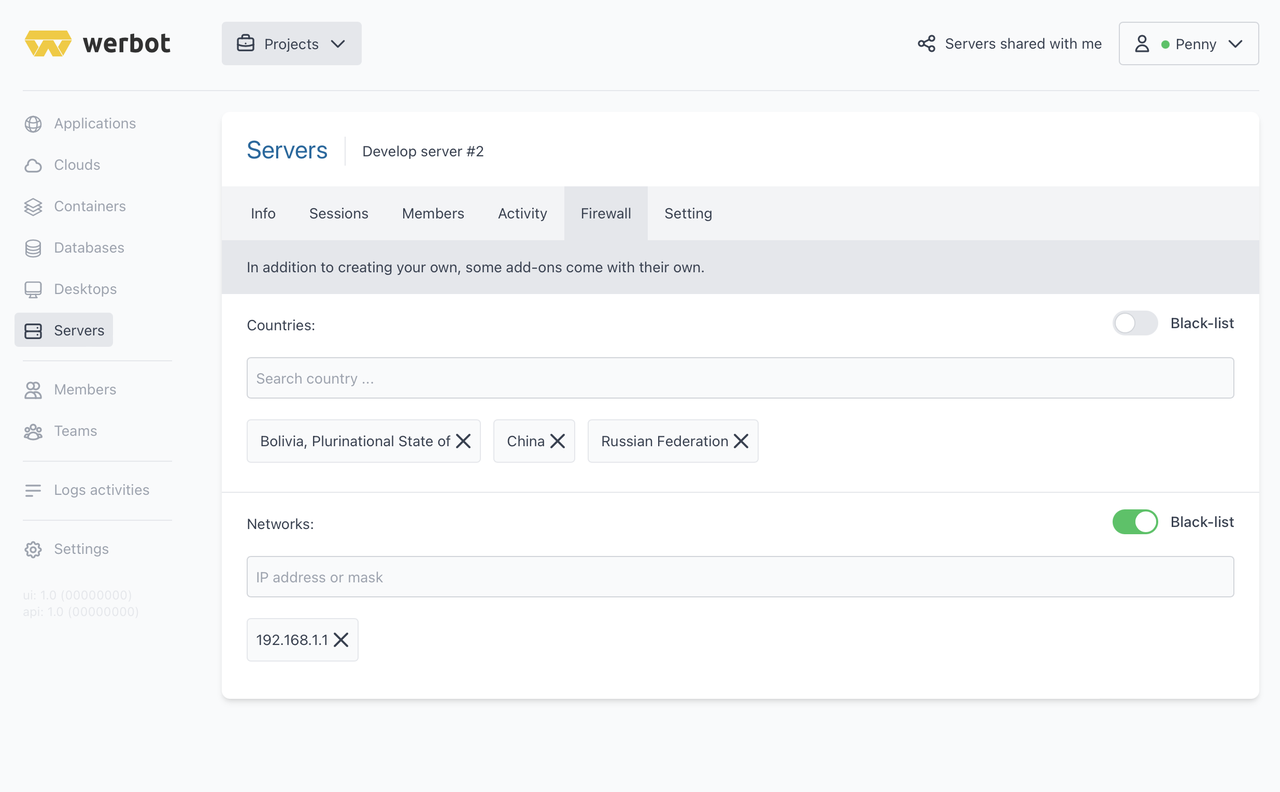Screen dimensions: 1280x792
Task: Click the Servers heading link
Action: pyautogui.click(x=287, y=150)
